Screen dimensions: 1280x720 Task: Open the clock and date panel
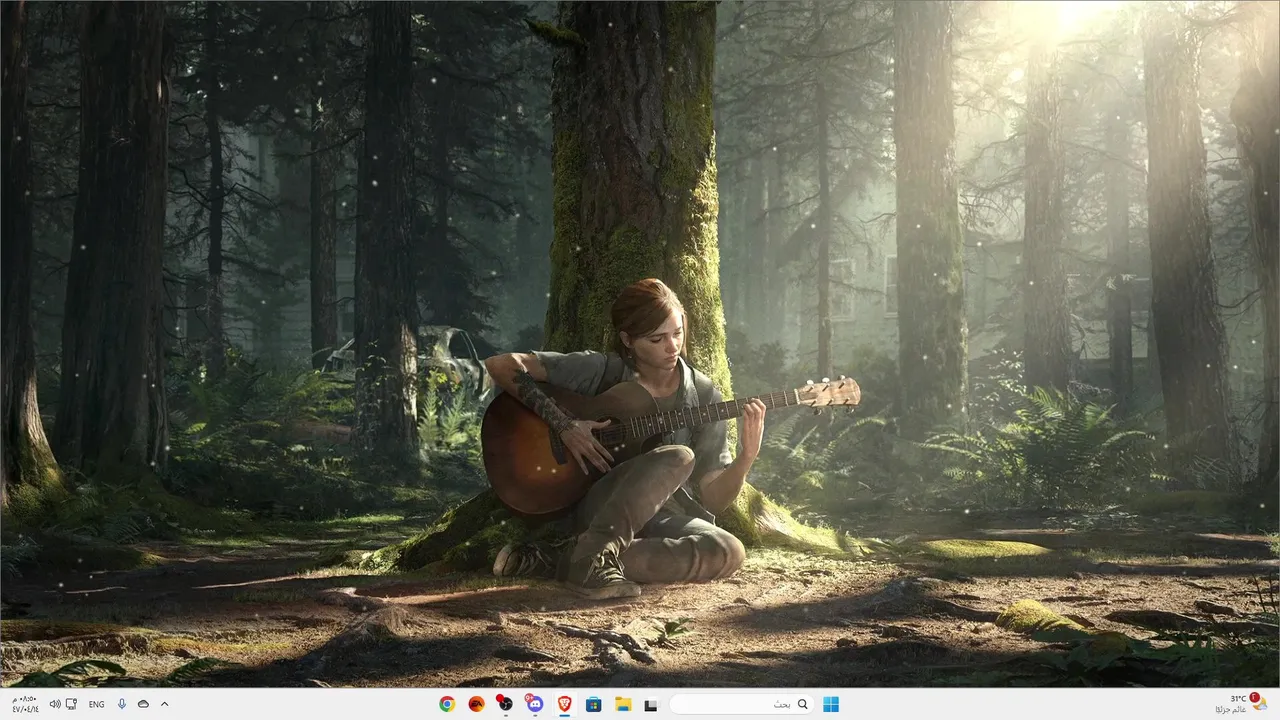25,704
